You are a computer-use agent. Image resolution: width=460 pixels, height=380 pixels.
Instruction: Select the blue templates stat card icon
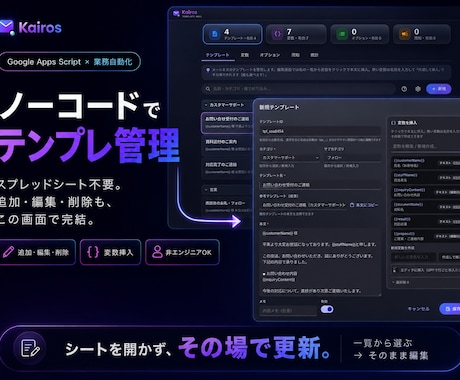[215, 34]
